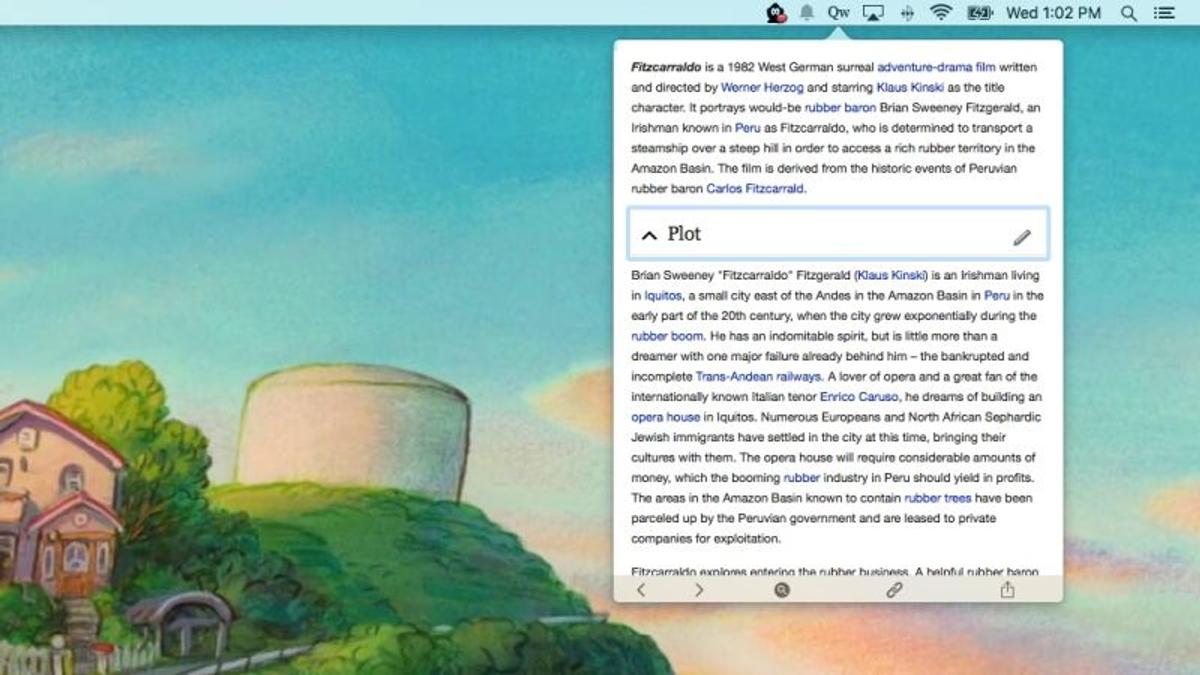The image size is (1200, 675).
Task: Open the Trans-Andean railways link
Action: [758, 376]
